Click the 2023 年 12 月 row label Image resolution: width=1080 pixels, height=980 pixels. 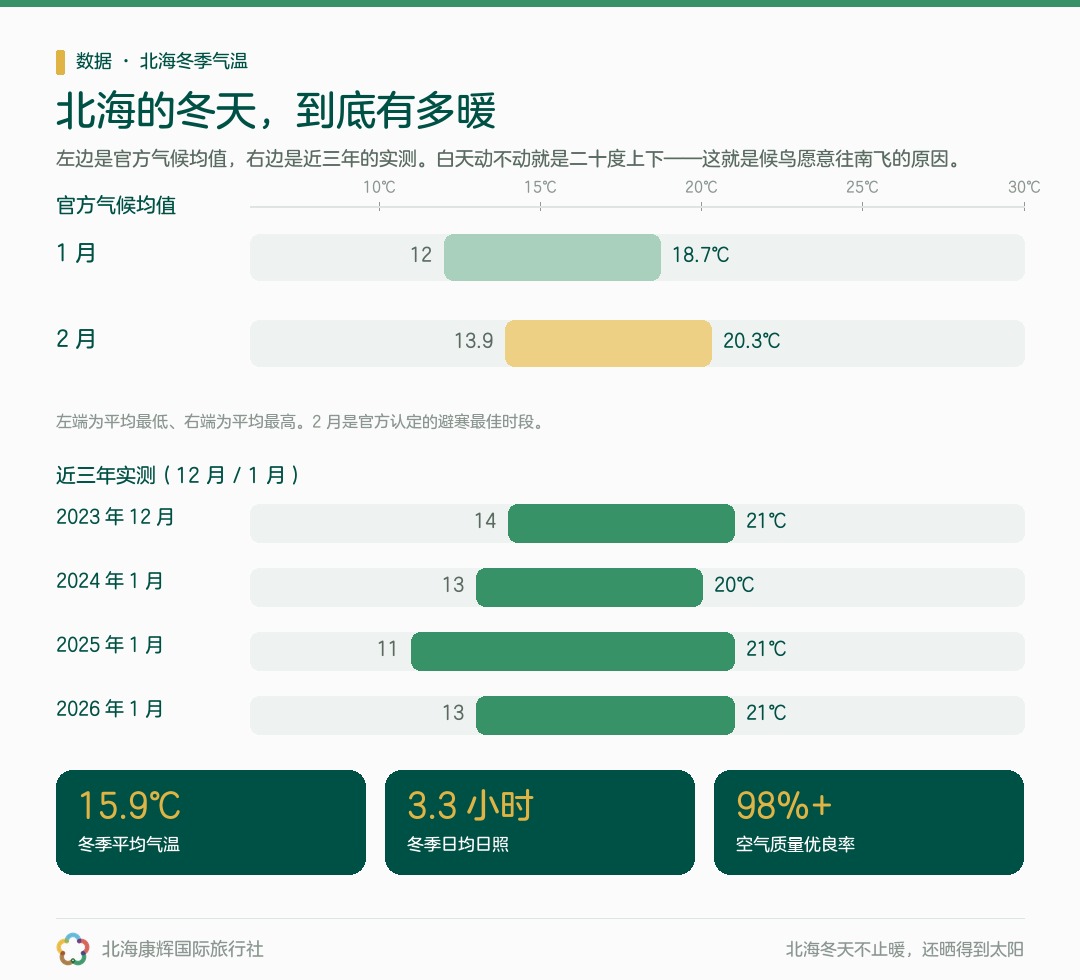[115, 517]
